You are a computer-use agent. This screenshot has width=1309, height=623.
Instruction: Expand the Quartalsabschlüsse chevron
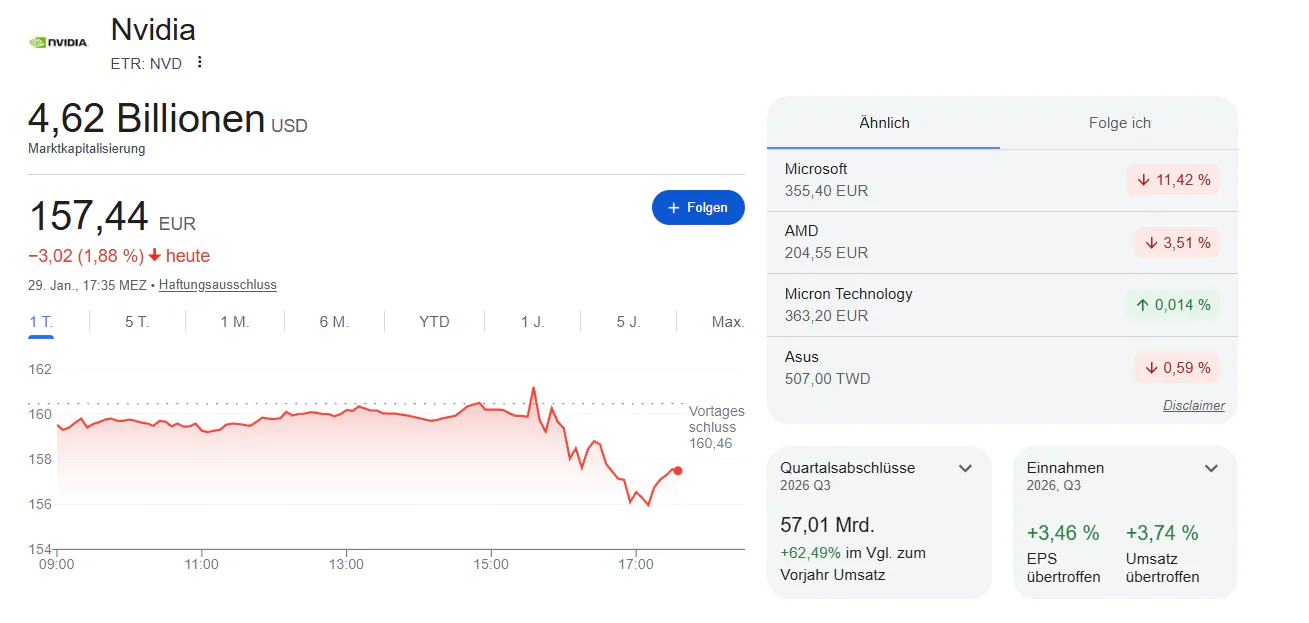pos(965,468)
